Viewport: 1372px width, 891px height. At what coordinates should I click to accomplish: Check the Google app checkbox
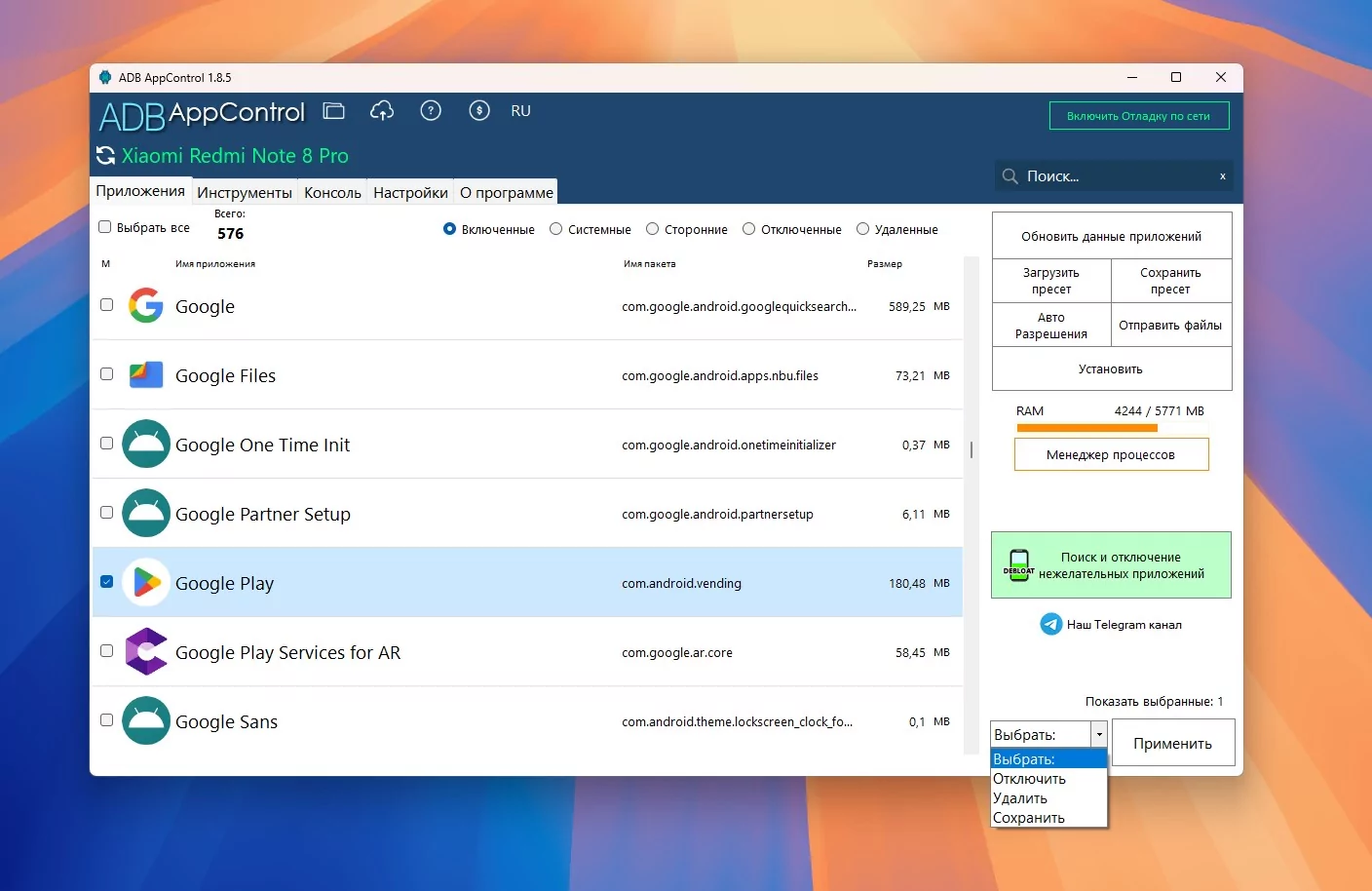(x=107, y=305)
